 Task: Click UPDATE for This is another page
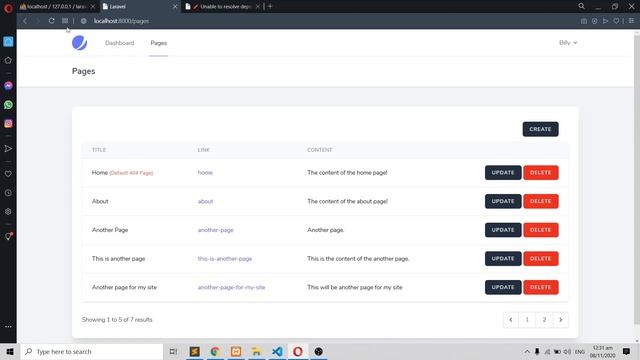[503, 258]
